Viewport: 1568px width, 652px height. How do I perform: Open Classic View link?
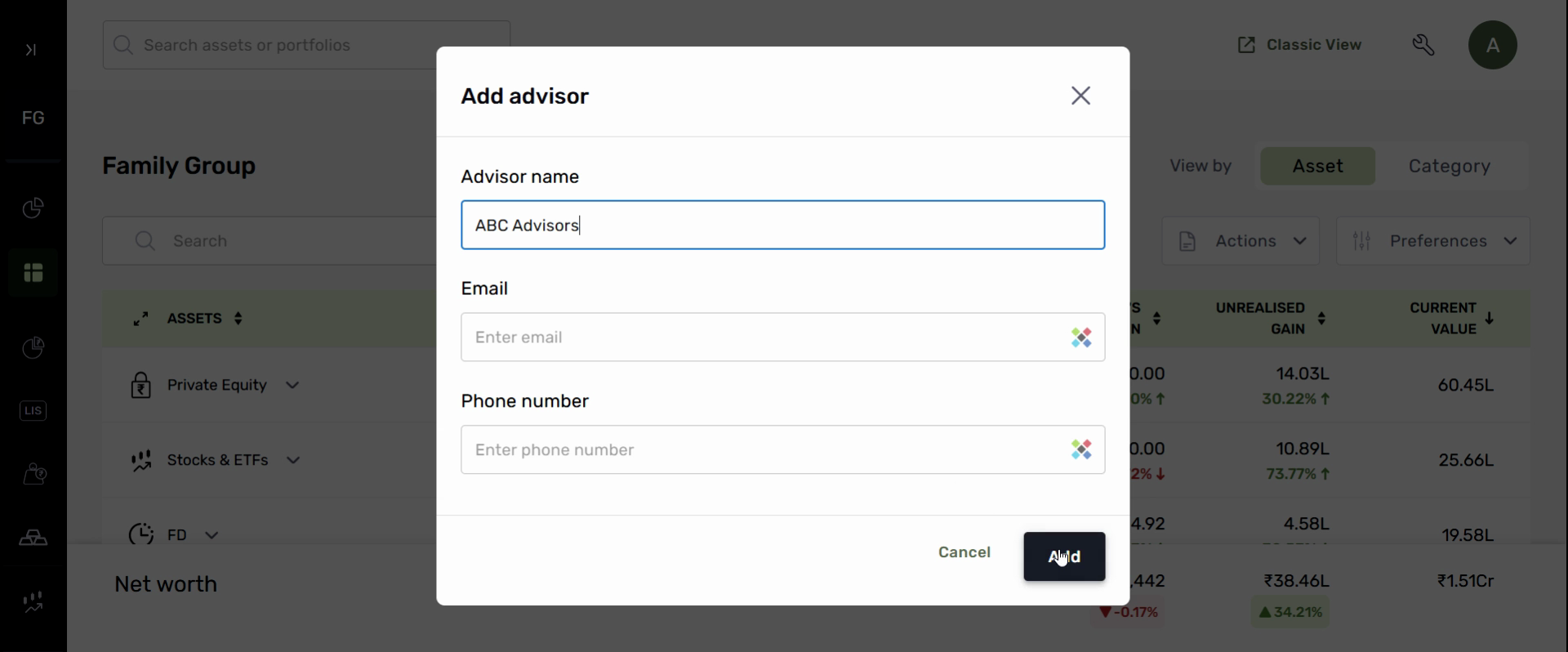[x=1299, y=45]
